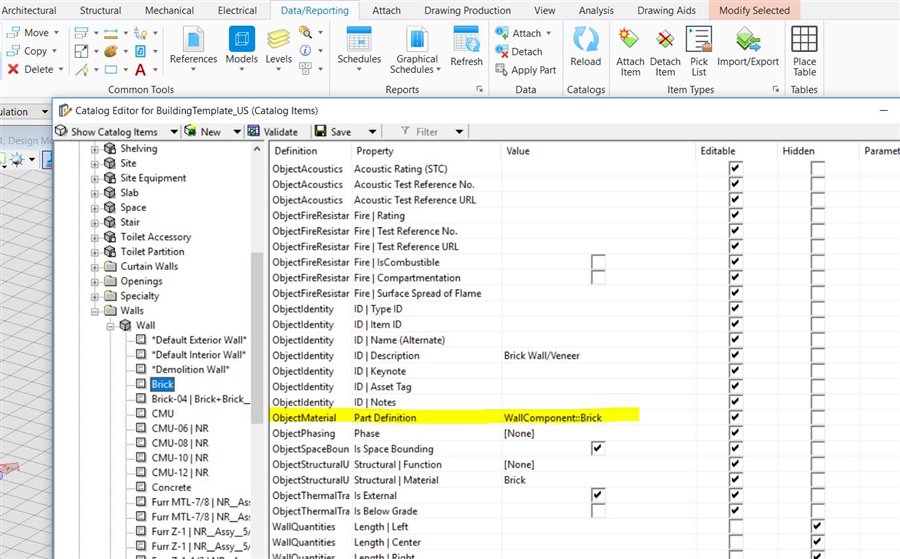Open the Schedules icon in Reports
Image resolution: width=900 pixels, height=559 pixels.
(x=359, y=39)
